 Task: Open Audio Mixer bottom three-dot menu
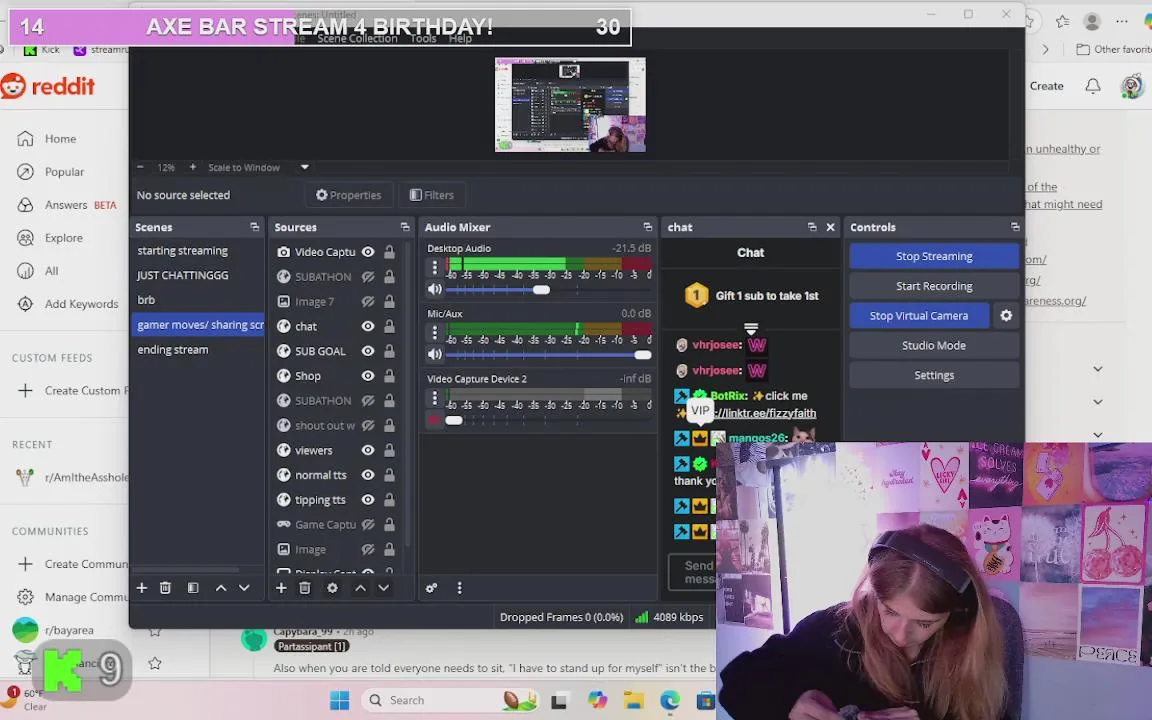tap(459, 588)
